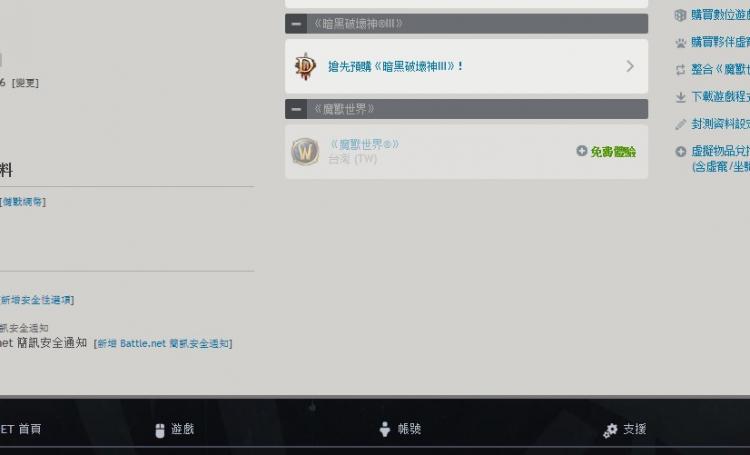Click the download arrow icon beside 下載遊戲程式

coord(680,98)
